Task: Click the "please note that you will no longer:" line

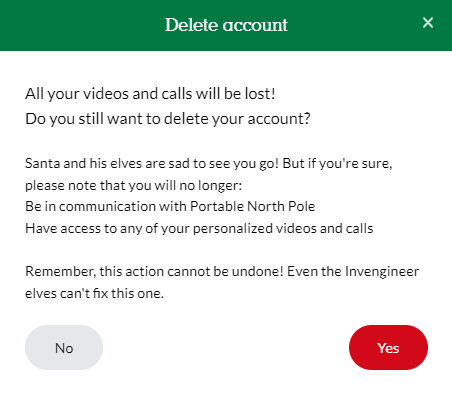Action: (x=134, y=185)
